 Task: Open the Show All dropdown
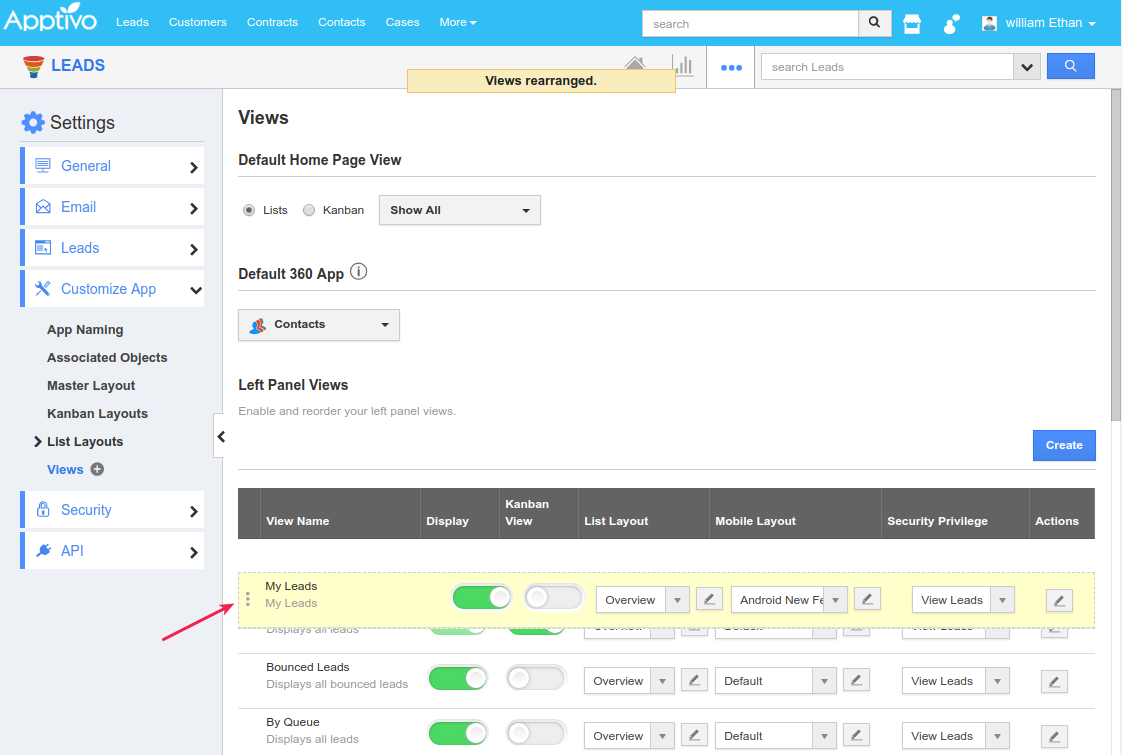(x=459, y=210)
